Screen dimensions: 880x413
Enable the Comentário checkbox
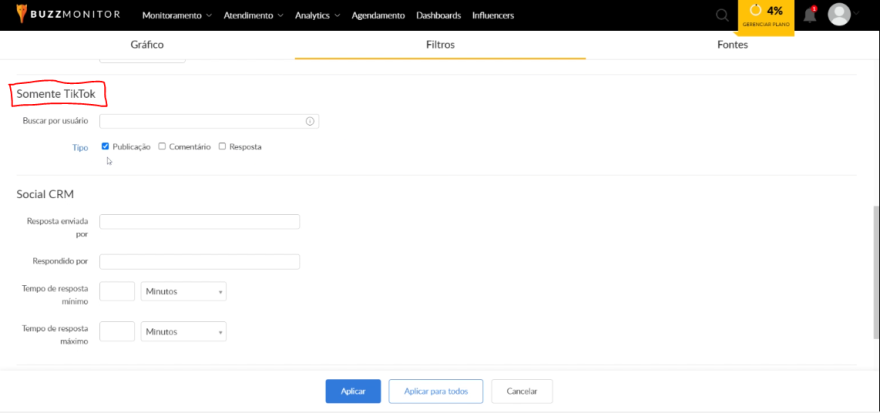pyautogui.click(x=162, y=146)
